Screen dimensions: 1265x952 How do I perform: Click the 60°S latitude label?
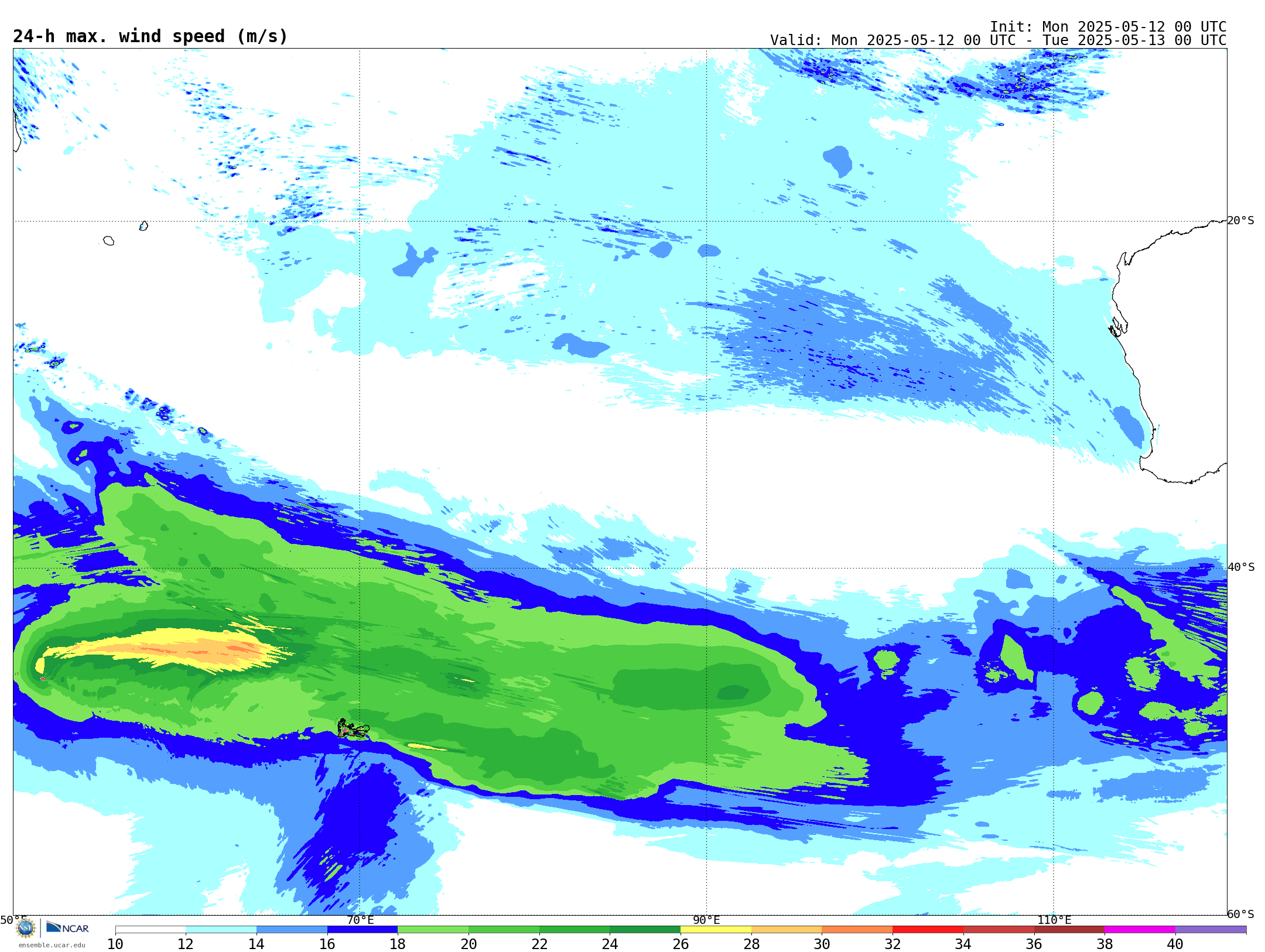[x=1240, y=914]
